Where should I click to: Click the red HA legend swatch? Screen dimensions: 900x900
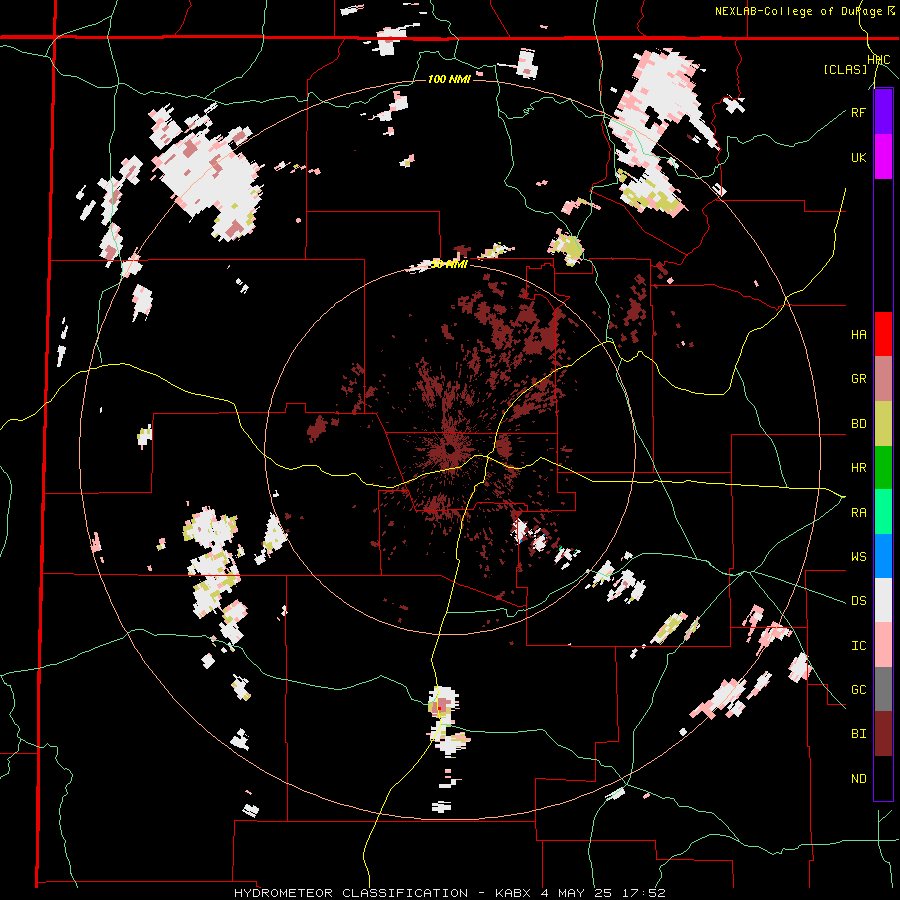click(x=883, y=334)
